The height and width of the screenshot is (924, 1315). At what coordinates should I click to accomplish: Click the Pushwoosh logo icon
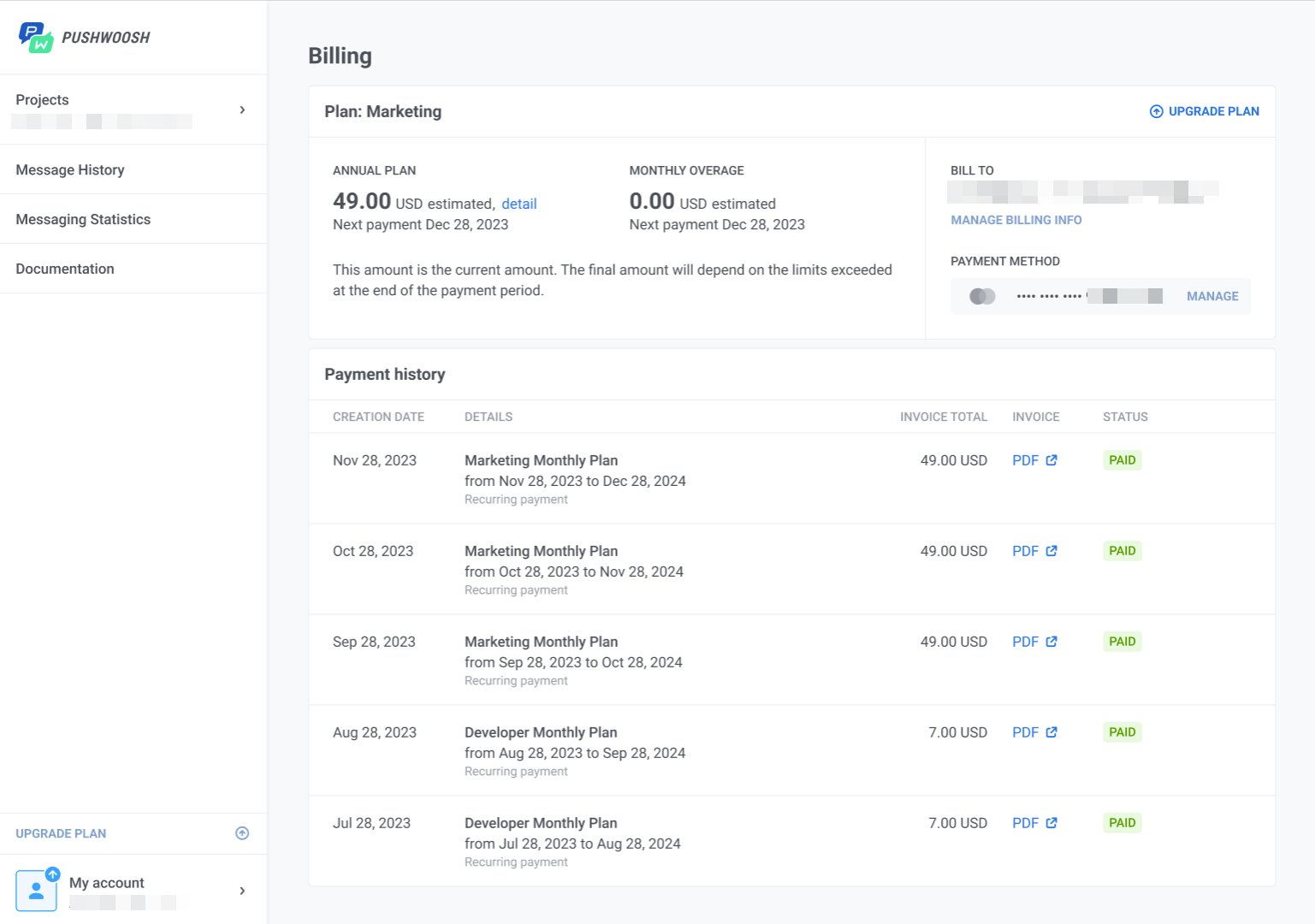(x=34, y=37)
